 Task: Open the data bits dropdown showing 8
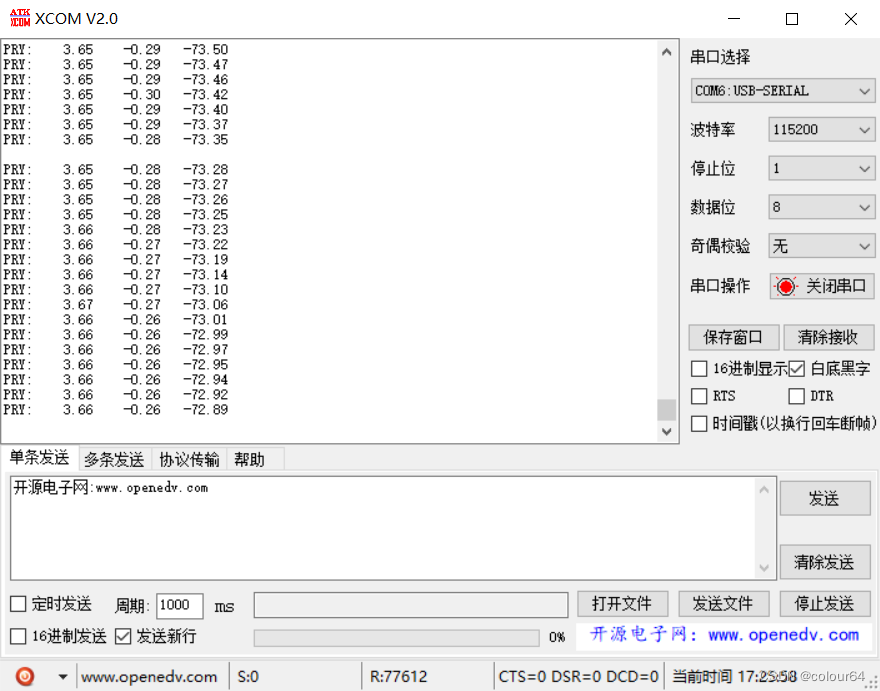(821, 207)
